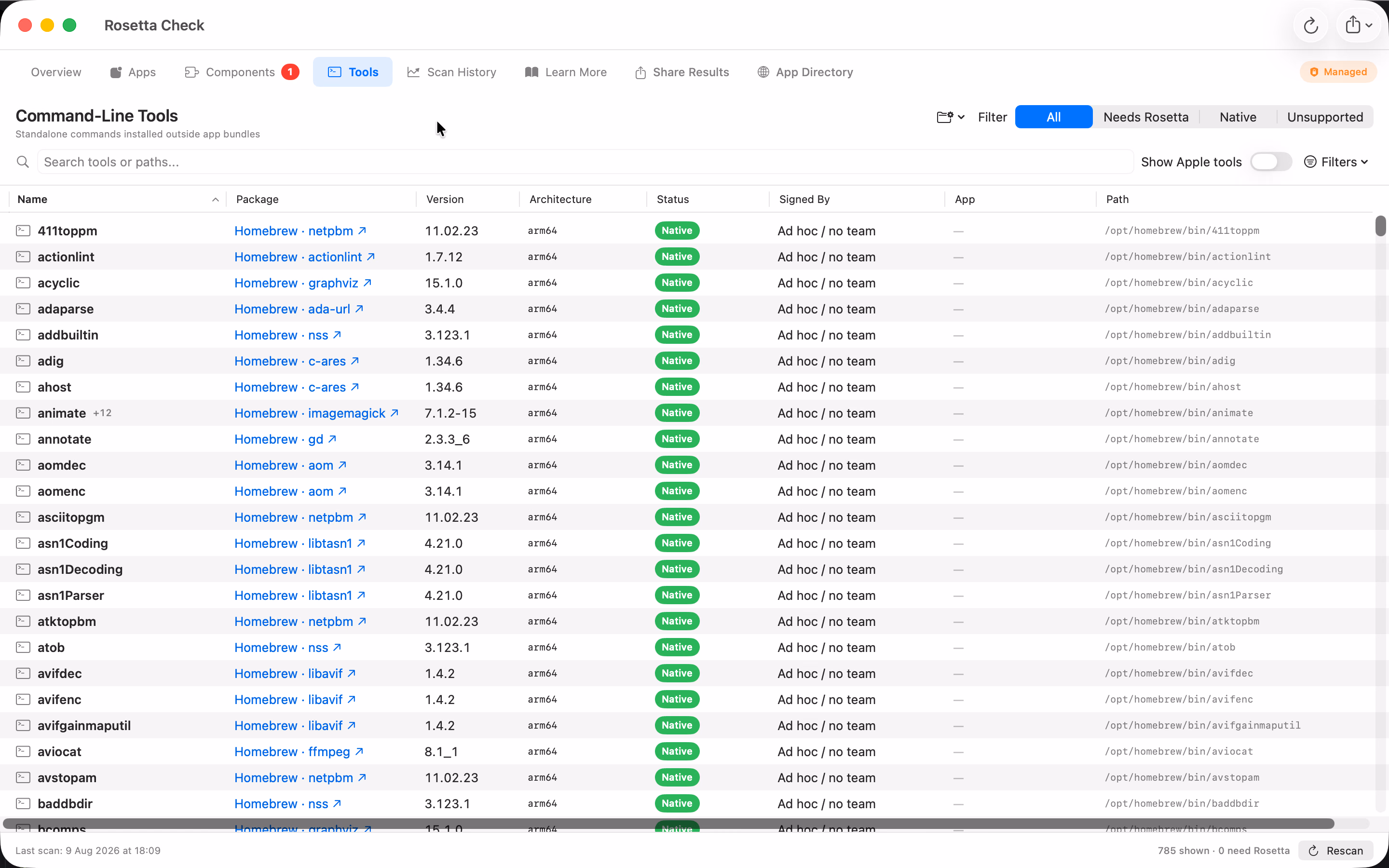The width and height of the screenshot is (1389, 868).
Task: Click Last scan timestamp in status bar
Action: click(88, 850)
